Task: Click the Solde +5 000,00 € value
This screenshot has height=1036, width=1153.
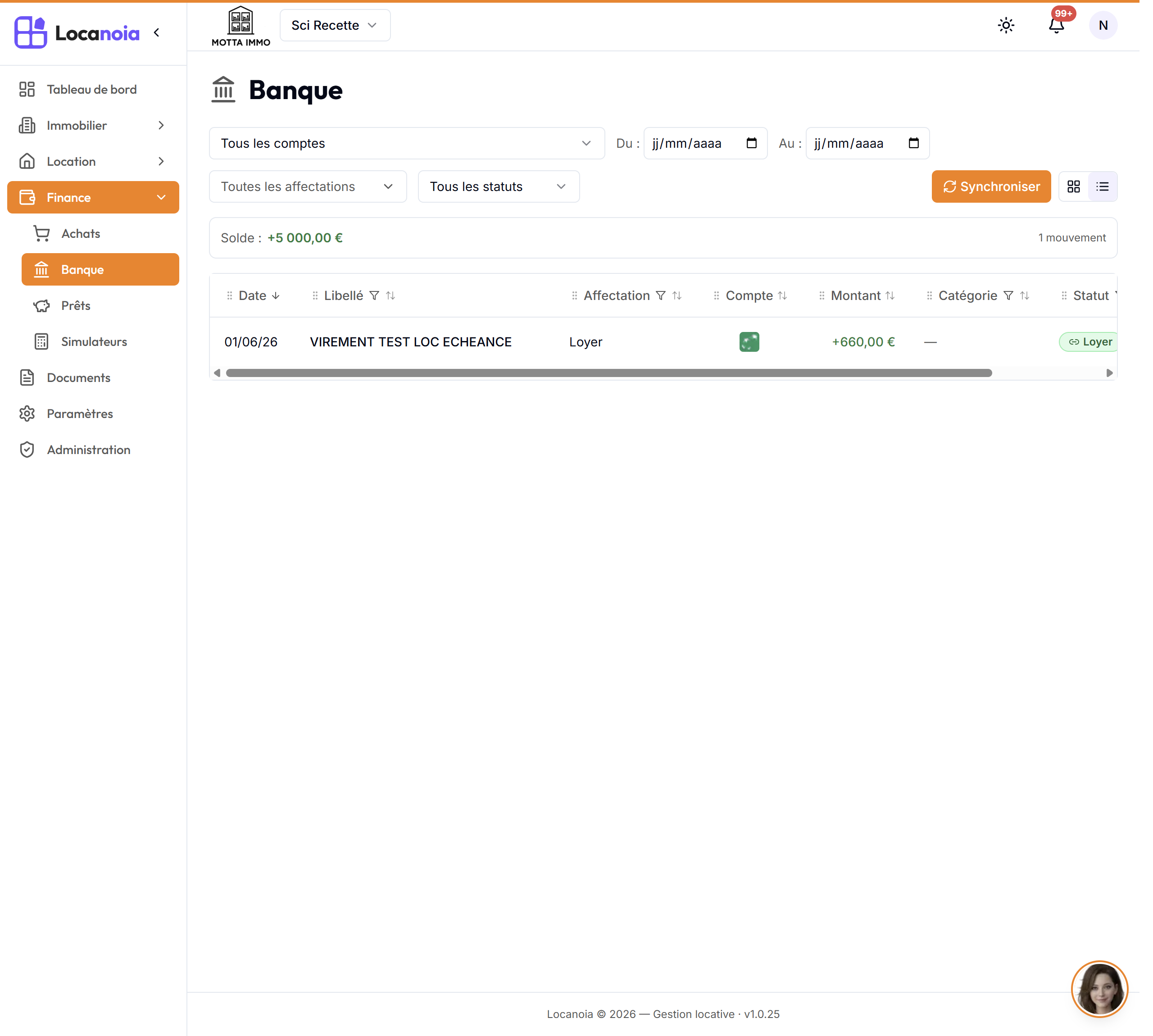Action: (x=305, y=238)
